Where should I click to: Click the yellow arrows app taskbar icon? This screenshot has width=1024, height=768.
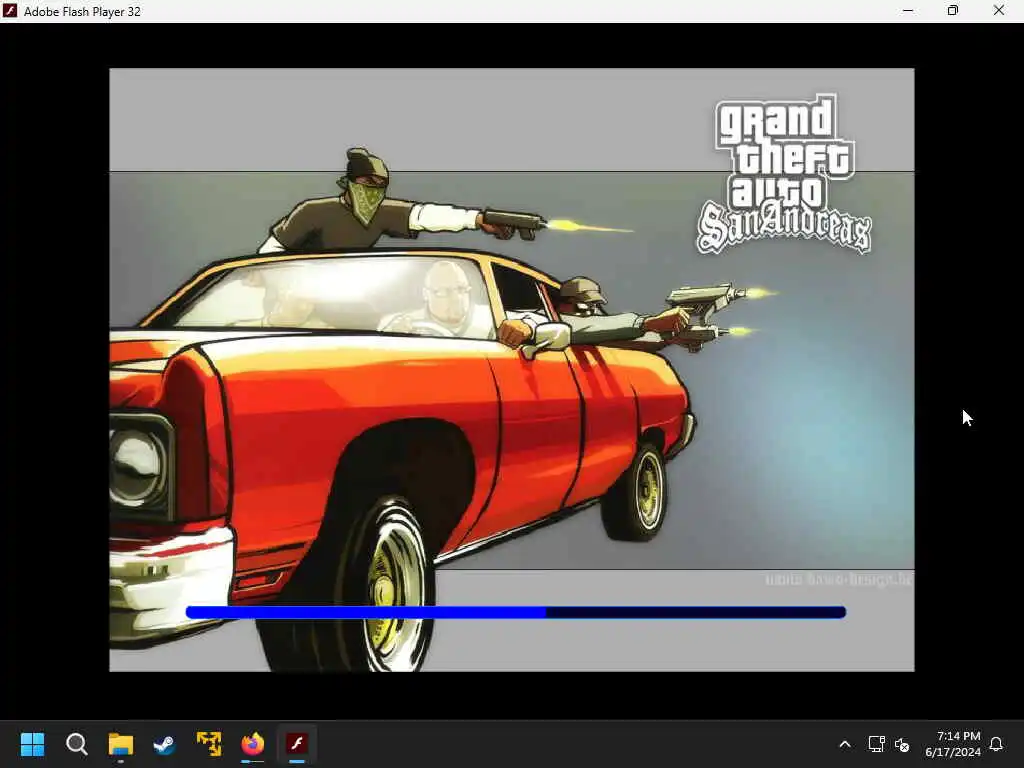[x=209, y=744]
